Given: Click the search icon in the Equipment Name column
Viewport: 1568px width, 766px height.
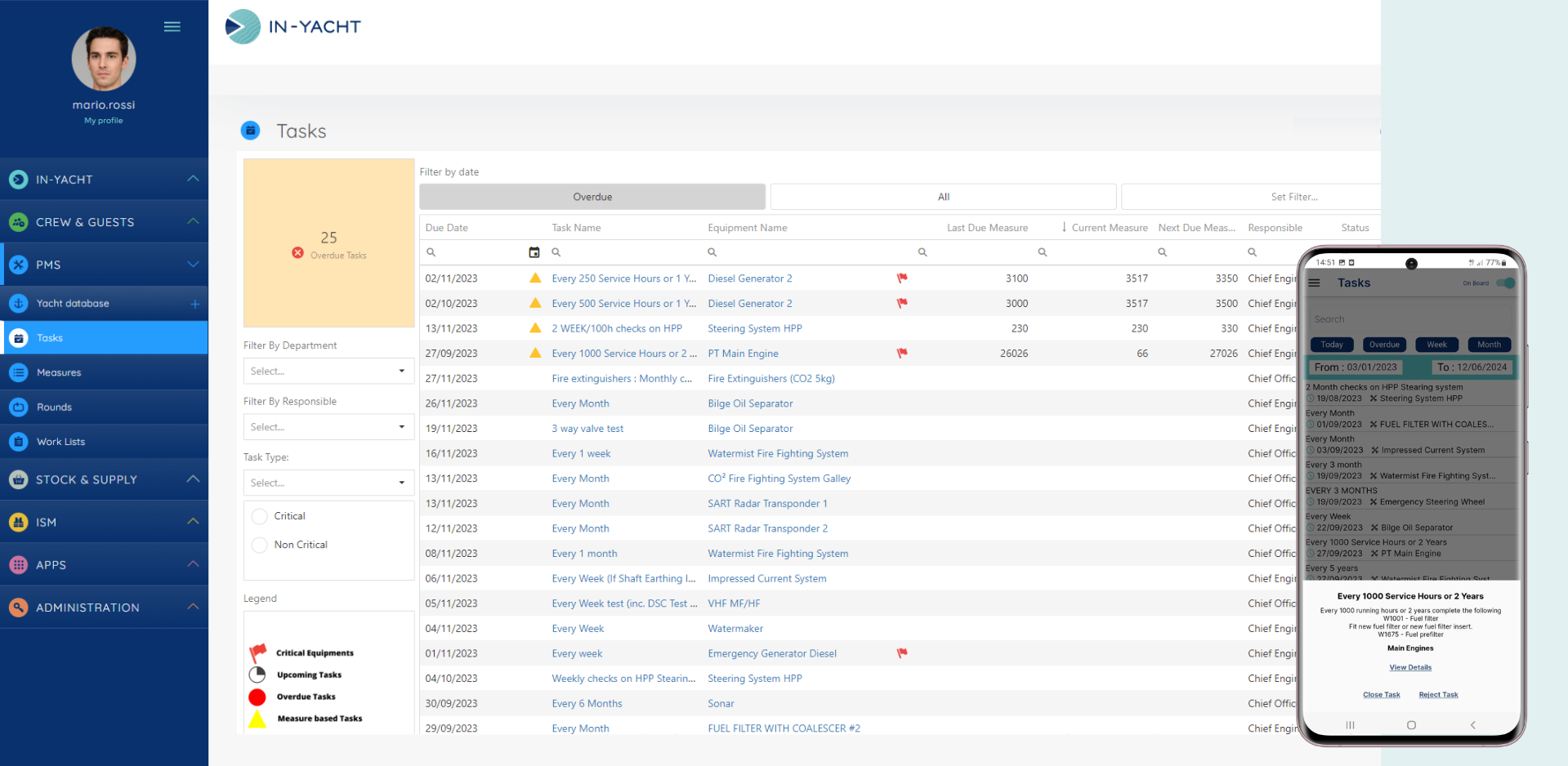Looking at the screenshot, I should click(x=712, y=252).
